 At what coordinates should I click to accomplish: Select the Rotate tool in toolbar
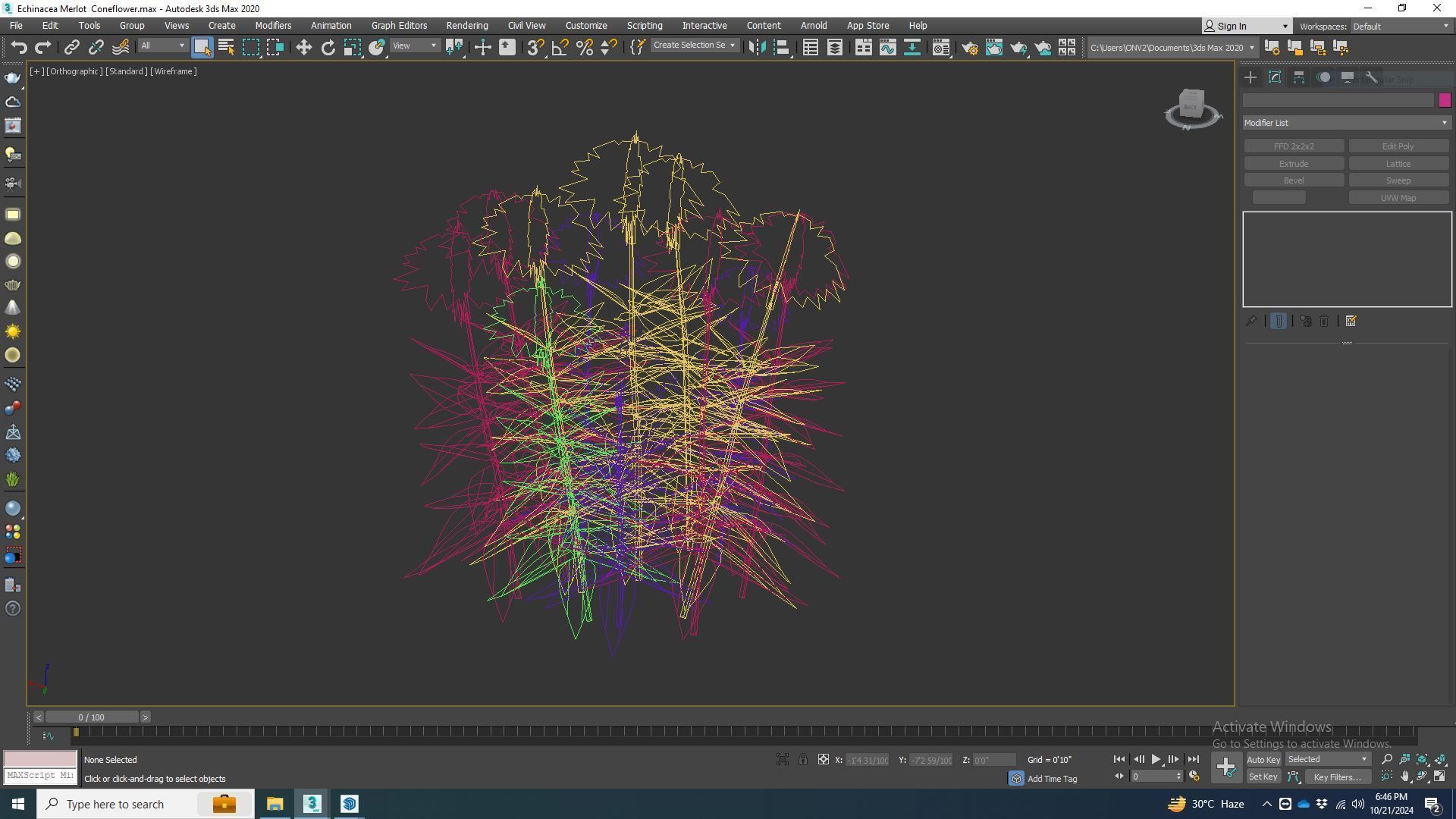click(x=328, y=48)
